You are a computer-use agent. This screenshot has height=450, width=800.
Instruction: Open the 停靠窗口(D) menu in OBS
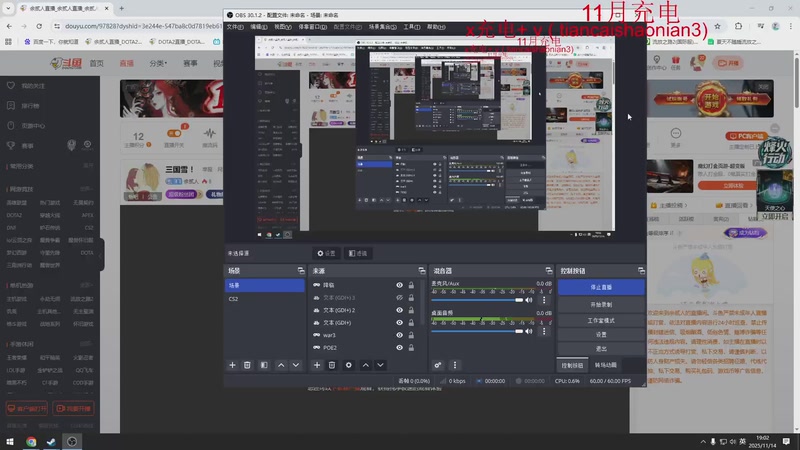[312, 27]
